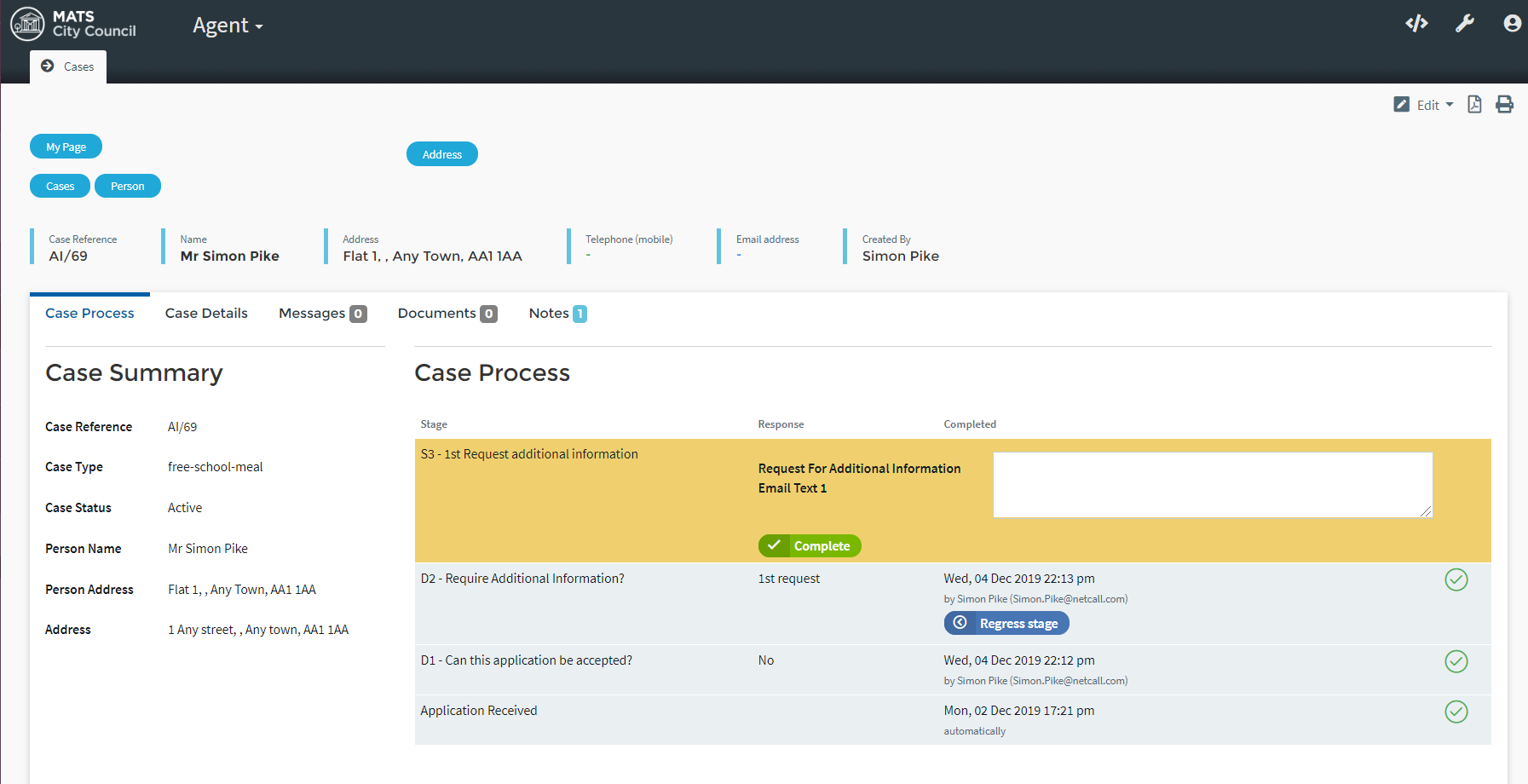
Task: Export case as PDF document icon
Action: click(1474, 105)
